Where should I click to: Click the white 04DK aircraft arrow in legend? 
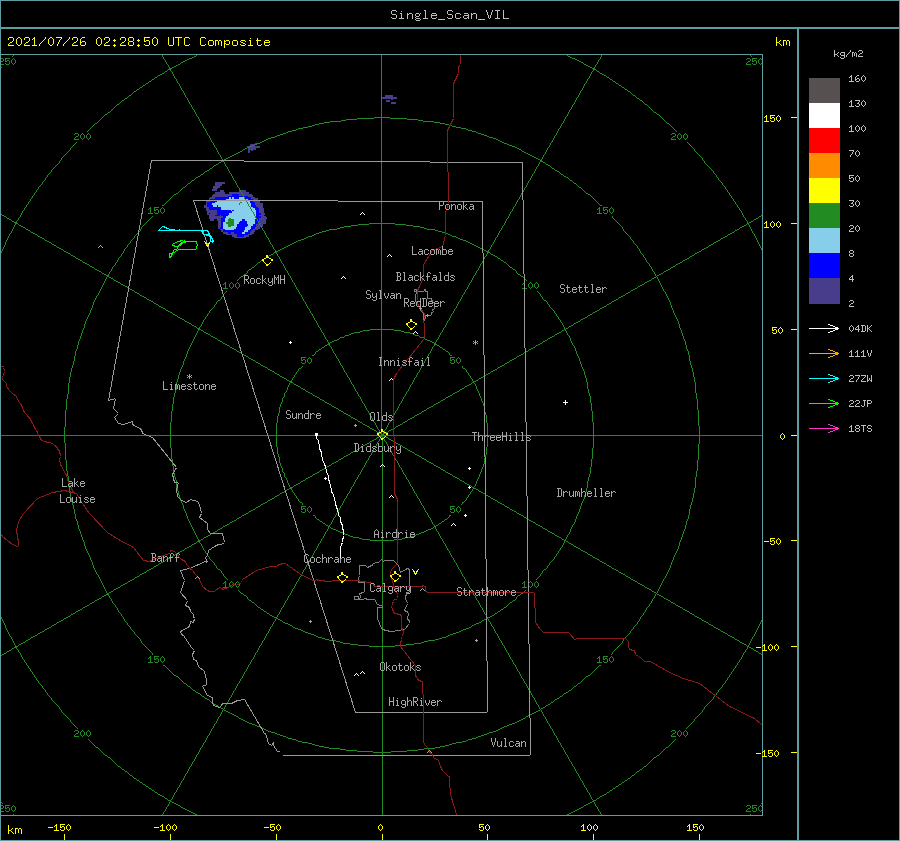pyautogui.click(x=824, y=328)
